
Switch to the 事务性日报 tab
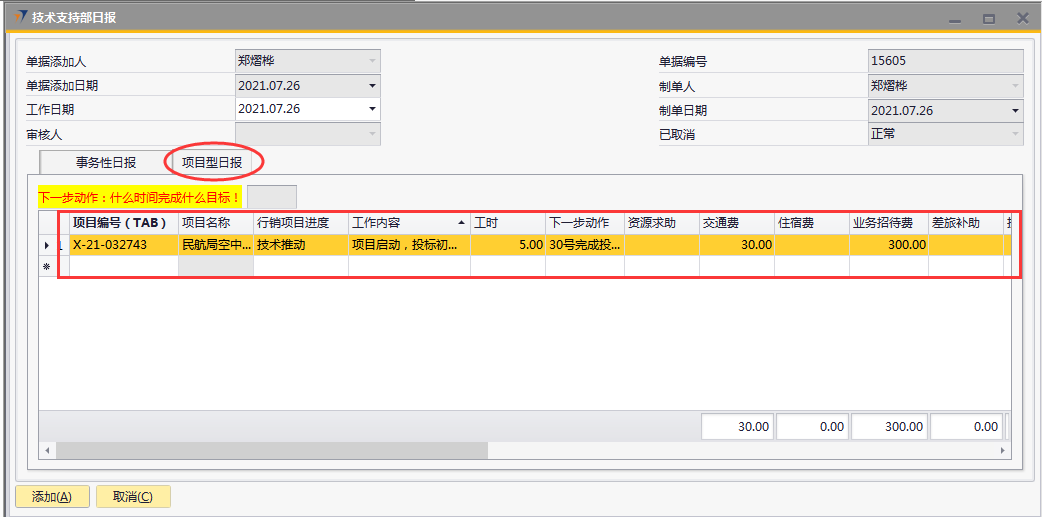point(106,162)
